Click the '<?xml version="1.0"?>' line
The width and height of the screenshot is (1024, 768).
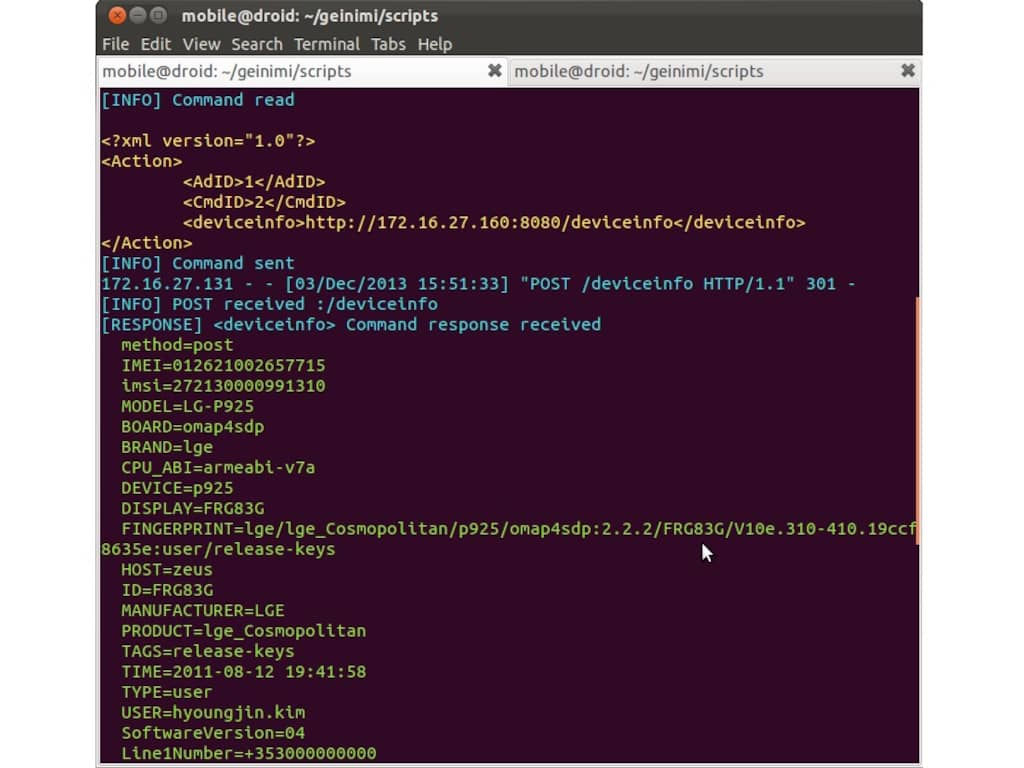pyautogui.click(x=208, y=141)
